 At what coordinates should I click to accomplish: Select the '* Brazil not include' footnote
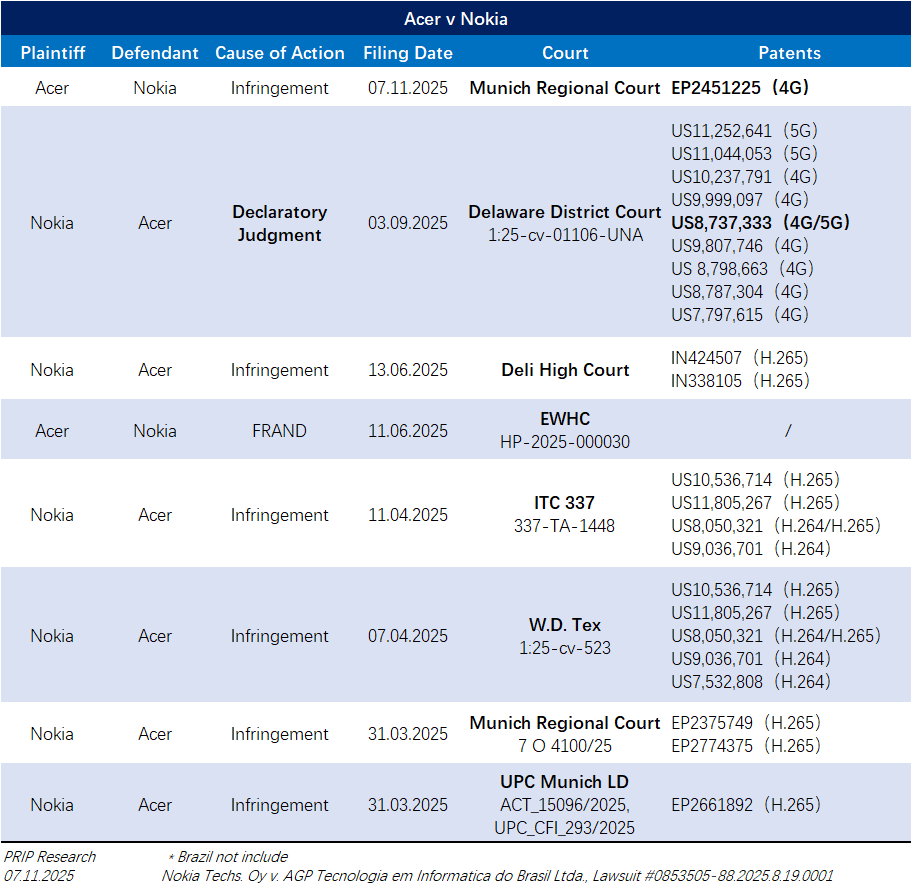click(227, 857)
